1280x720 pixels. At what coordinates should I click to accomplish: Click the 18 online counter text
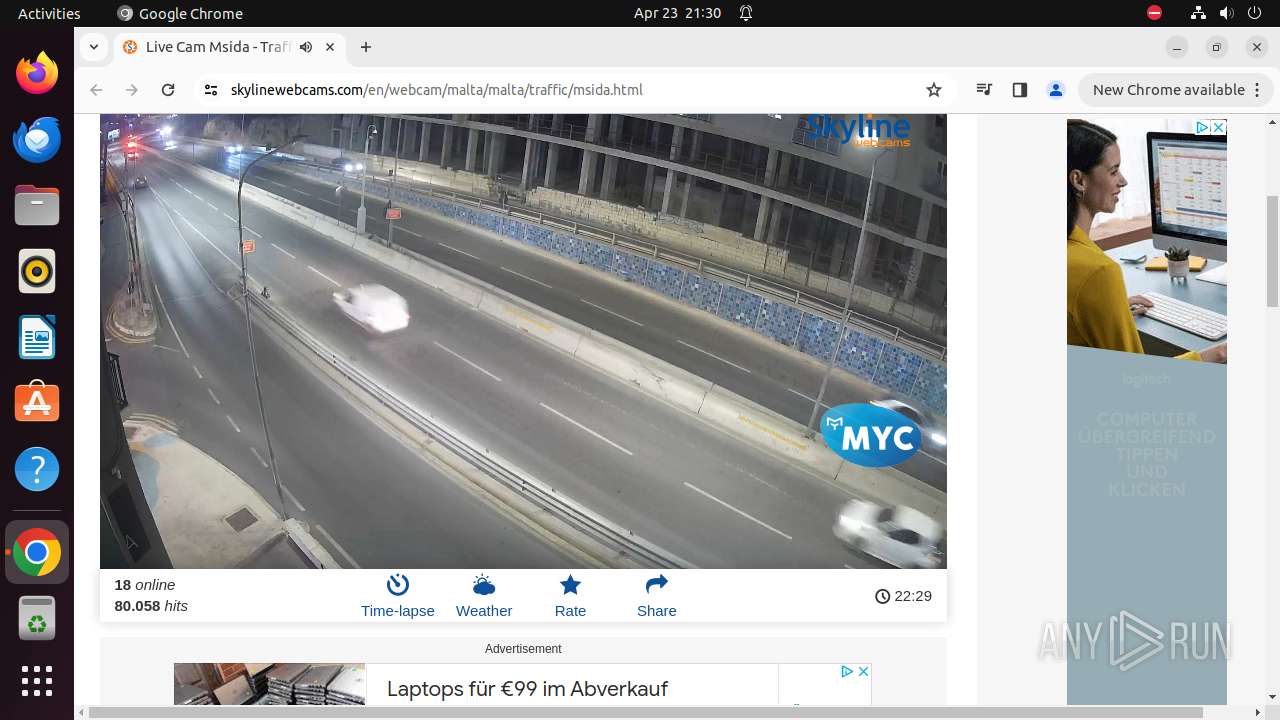click(x=145, y=585)
